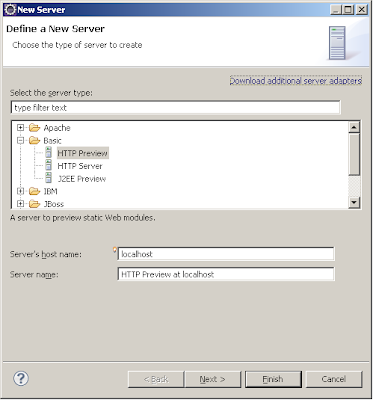
Task: Maximize the New Server dialog window
Action: pyautogui.click(x=348, y=10)
